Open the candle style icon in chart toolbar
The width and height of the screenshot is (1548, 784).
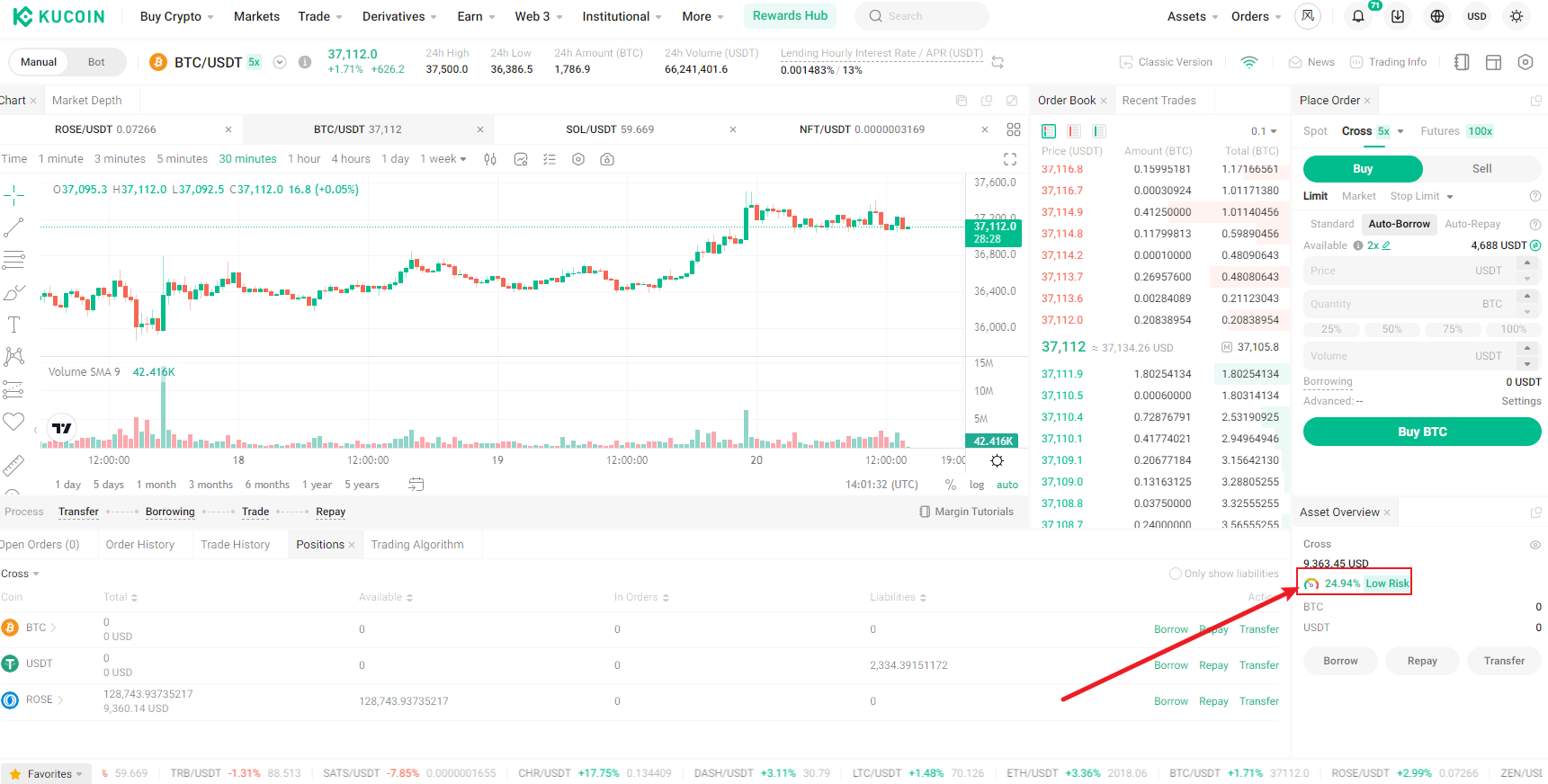coord(490,159)
